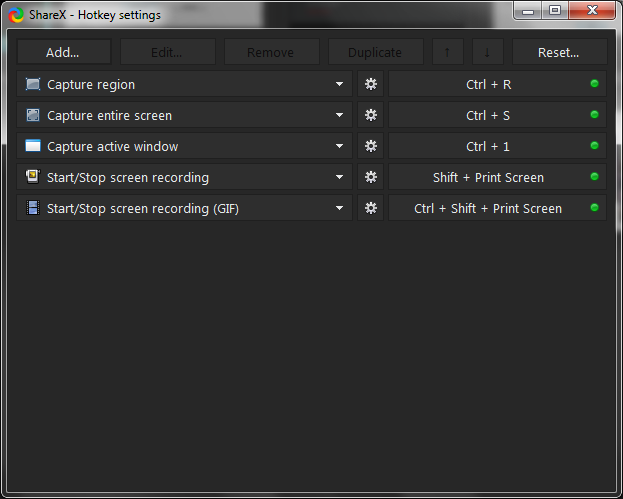Click gear icon beside Capture active window
Image resolution: width=623 pixels, height=499 pixels.
coord(370,146)
